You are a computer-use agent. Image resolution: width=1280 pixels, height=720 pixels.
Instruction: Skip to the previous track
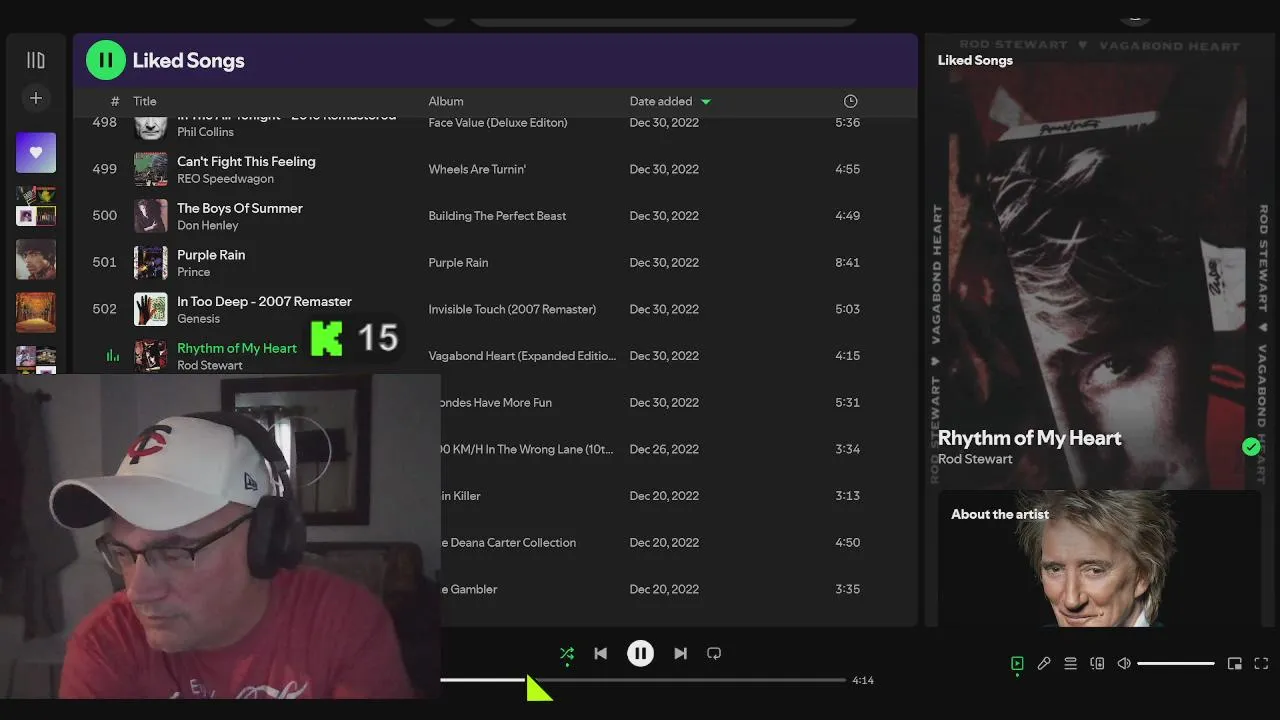(x=600, y=653)
